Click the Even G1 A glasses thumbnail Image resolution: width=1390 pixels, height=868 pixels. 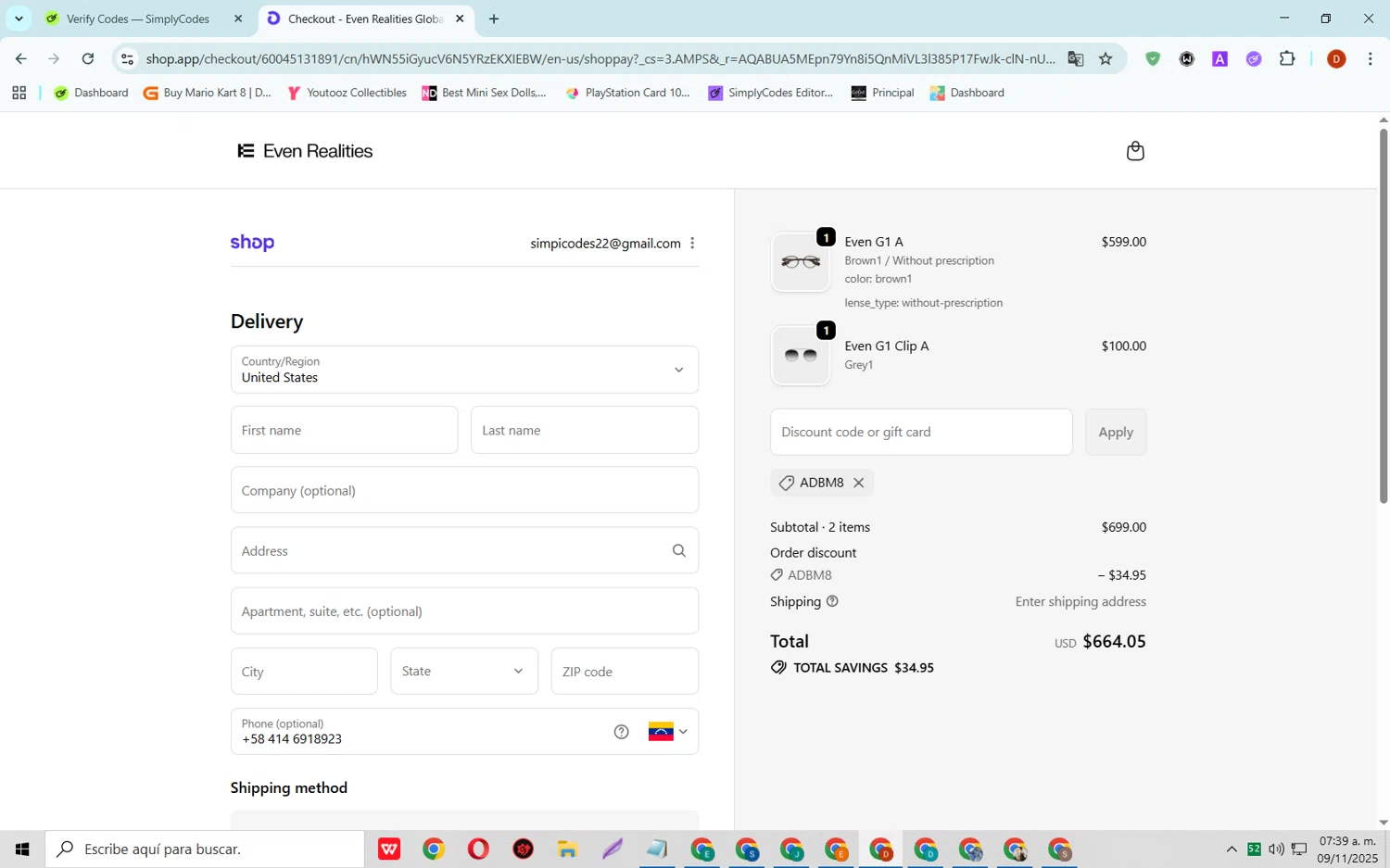tap(801, 262)
